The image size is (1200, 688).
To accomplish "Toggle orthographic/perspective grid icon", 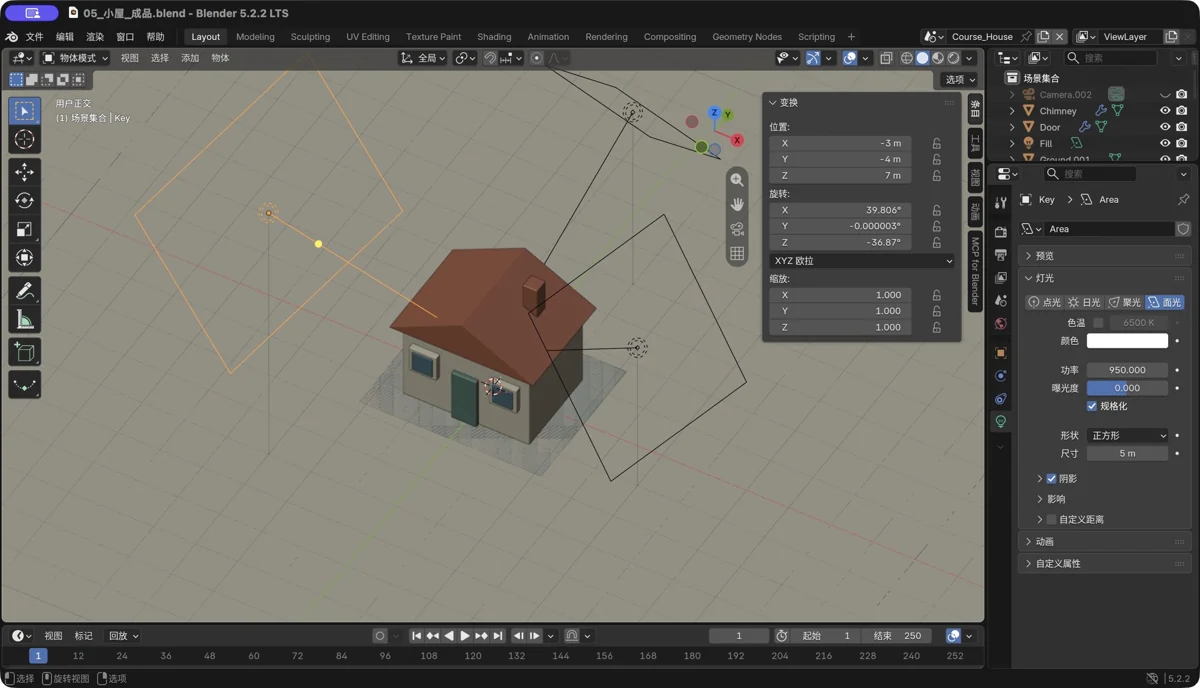I will click(x=737, y=254).
